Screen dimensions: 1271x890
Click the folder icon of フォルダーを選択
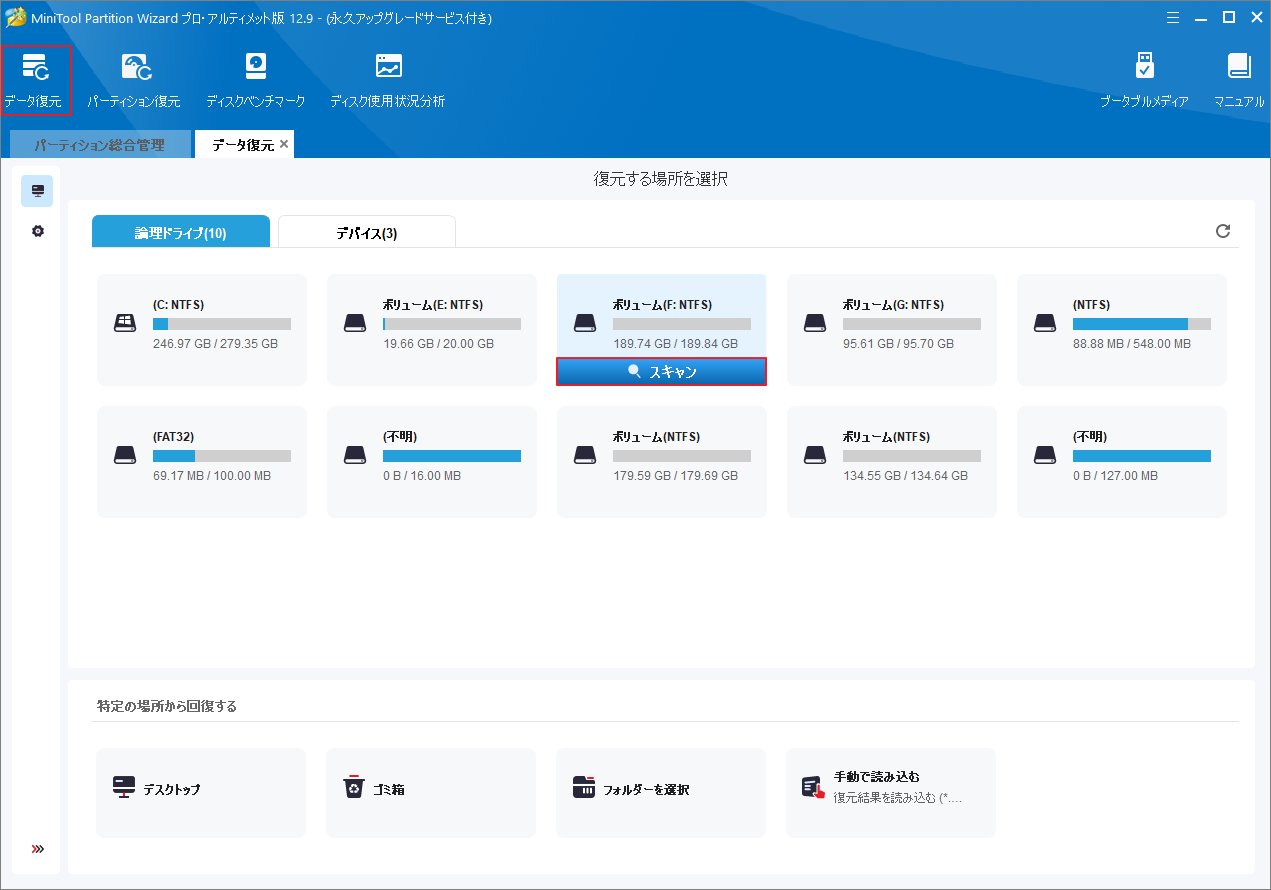pos(584,788)
